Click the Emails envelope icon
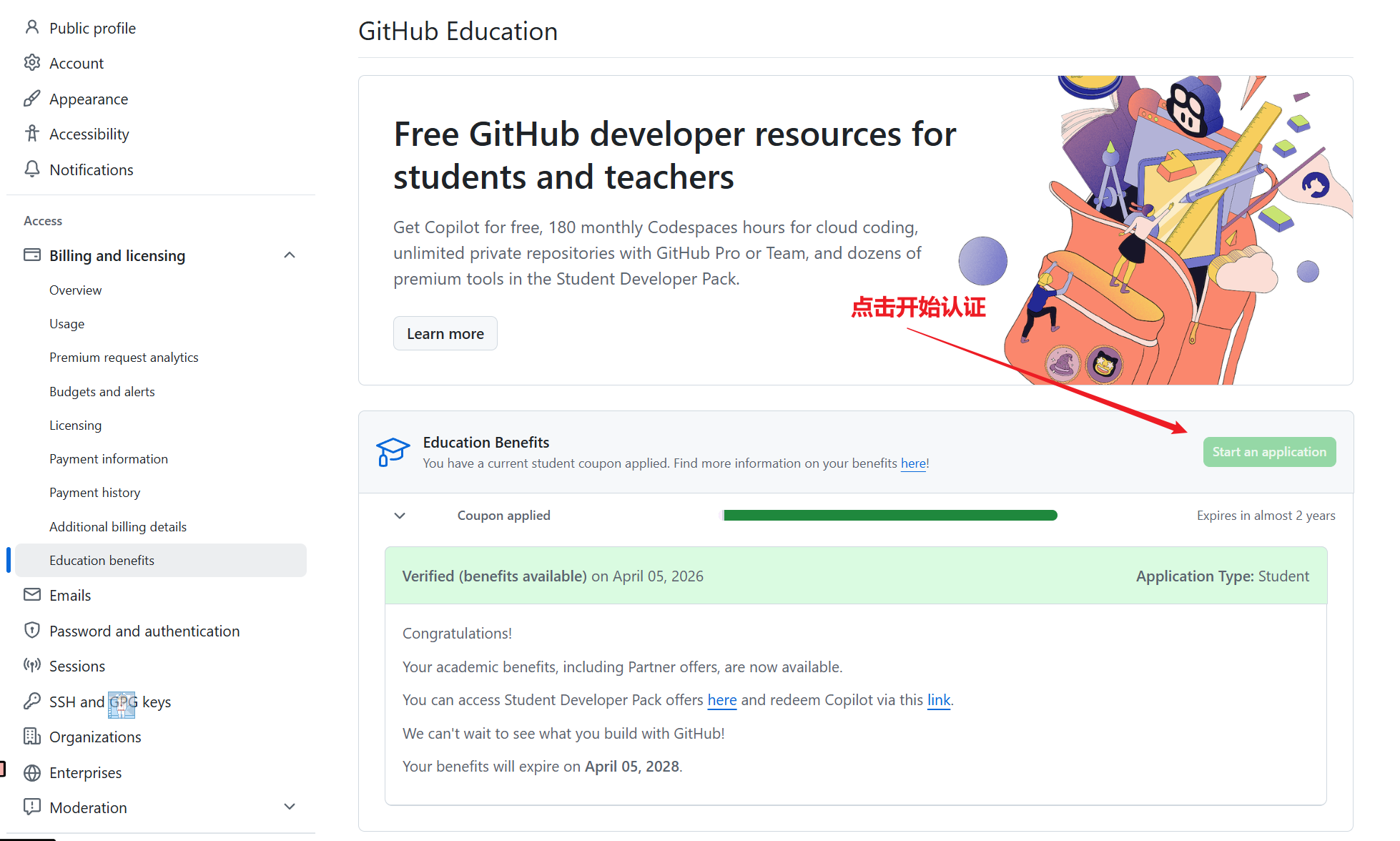Image resolution: width=1400 pixels, height=841 pixels. pyautogui.click(x=31, y=595)
